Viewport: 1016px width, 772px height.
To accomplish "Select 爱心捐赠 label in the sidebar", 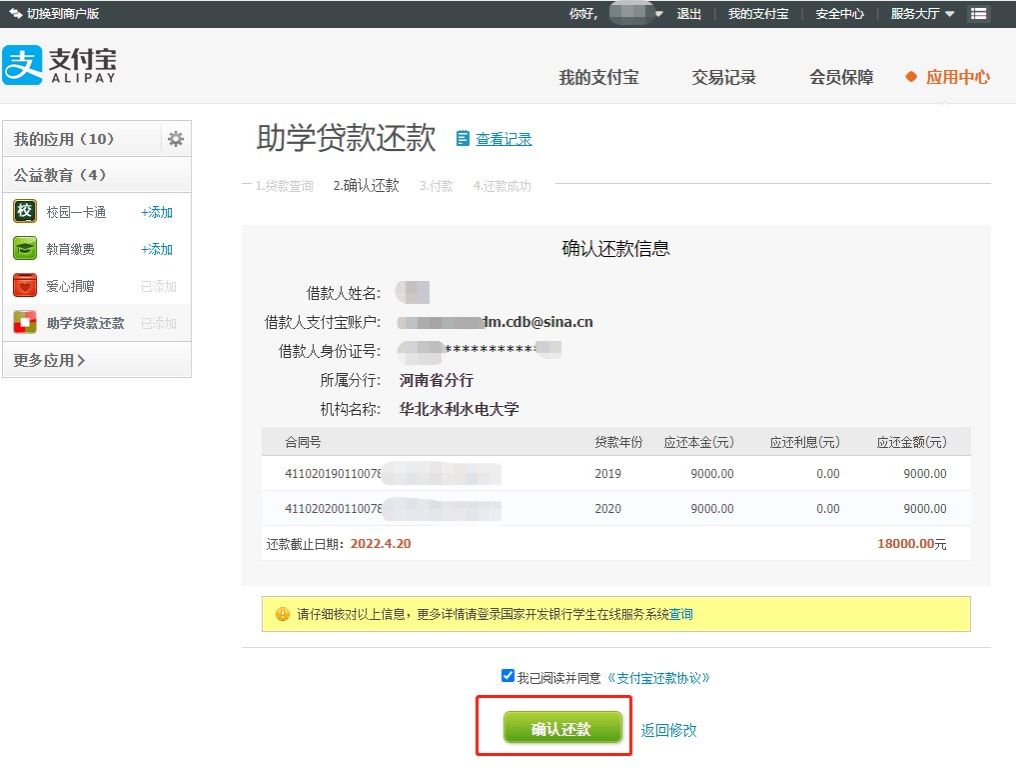I will click(x=70, y=286).
